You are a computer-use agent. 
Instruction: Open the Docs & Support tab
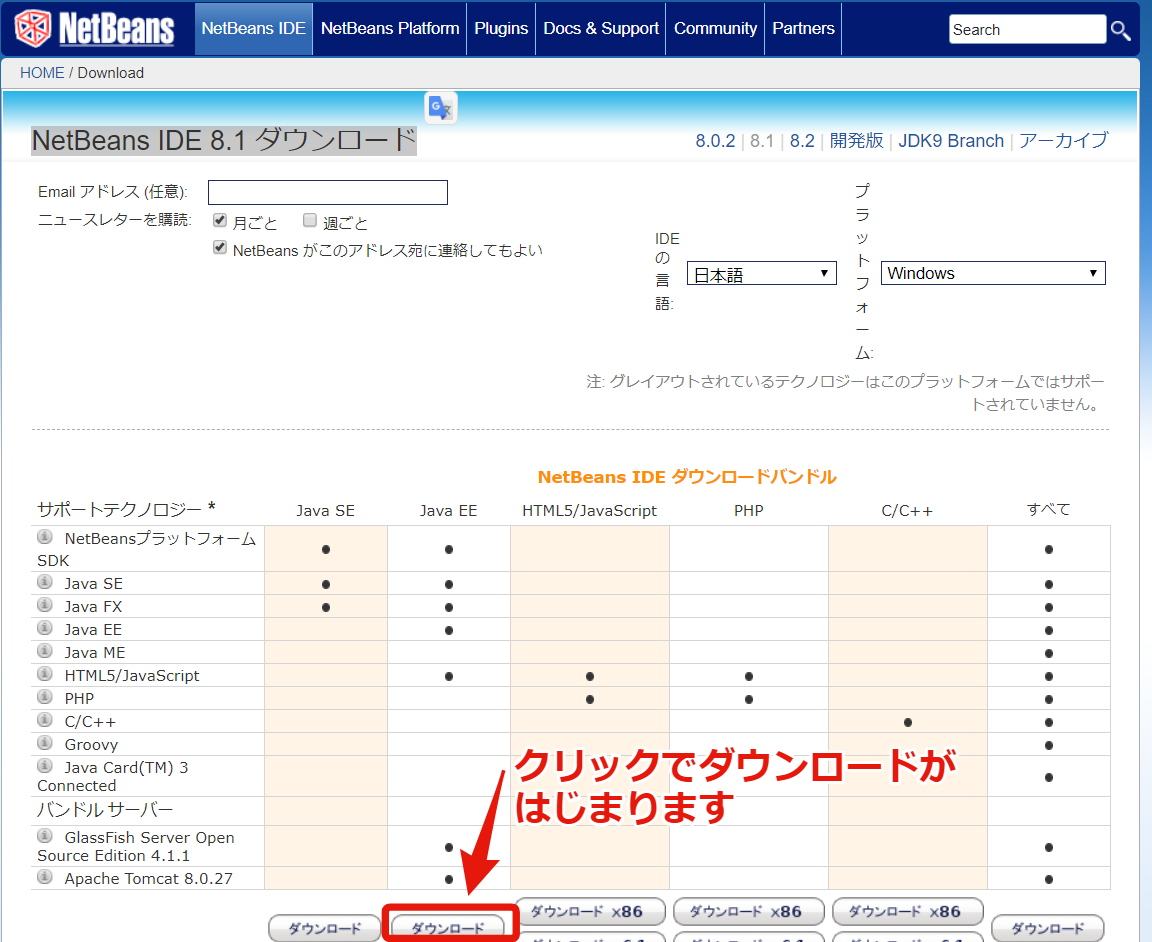pyautogui.click(x=601, y=29)
